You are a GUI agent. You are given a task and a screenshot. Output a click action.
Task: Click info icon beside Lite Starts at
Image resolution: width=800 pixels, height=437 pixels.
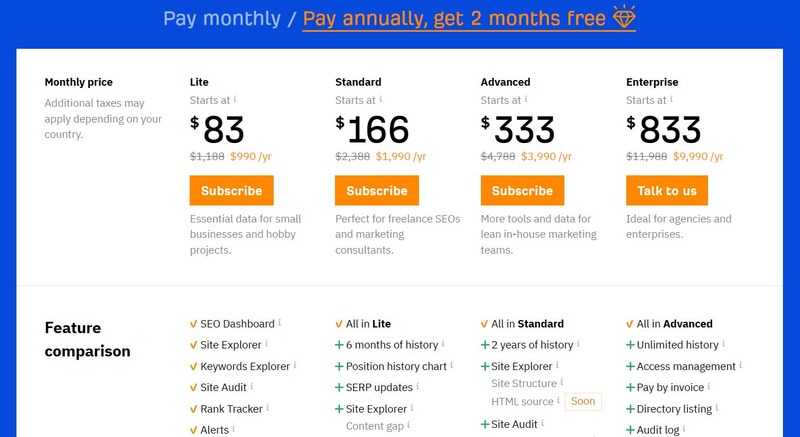(x=235, y=99)
